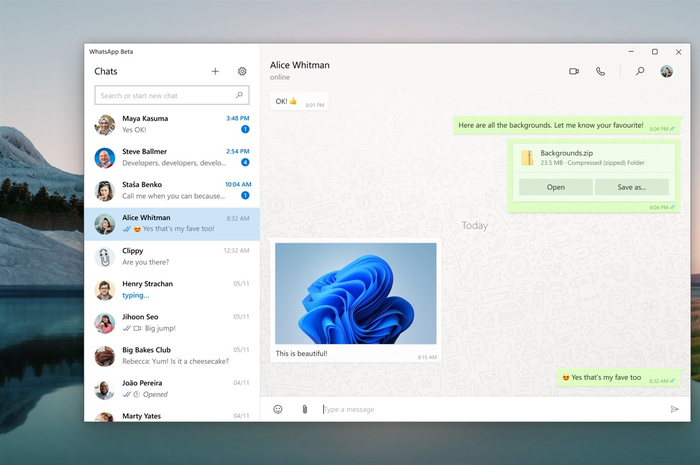Click Big Bakes Club group avatar
Image resolution: width=700 pixels, height=465 pixels.
pyautogui.click(x=105, y=356)
